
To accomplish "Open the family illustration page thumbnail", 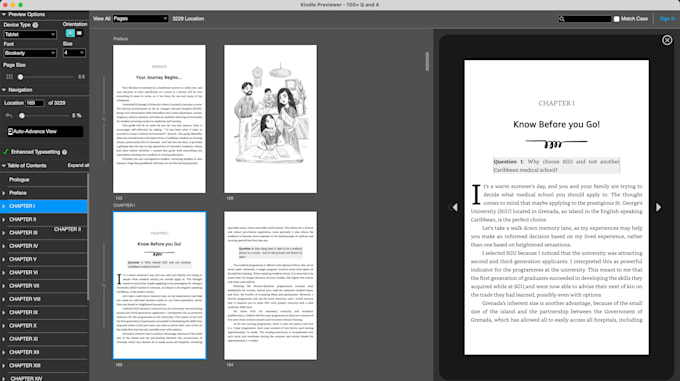I will pyautogui.click(x=270, y=119).
